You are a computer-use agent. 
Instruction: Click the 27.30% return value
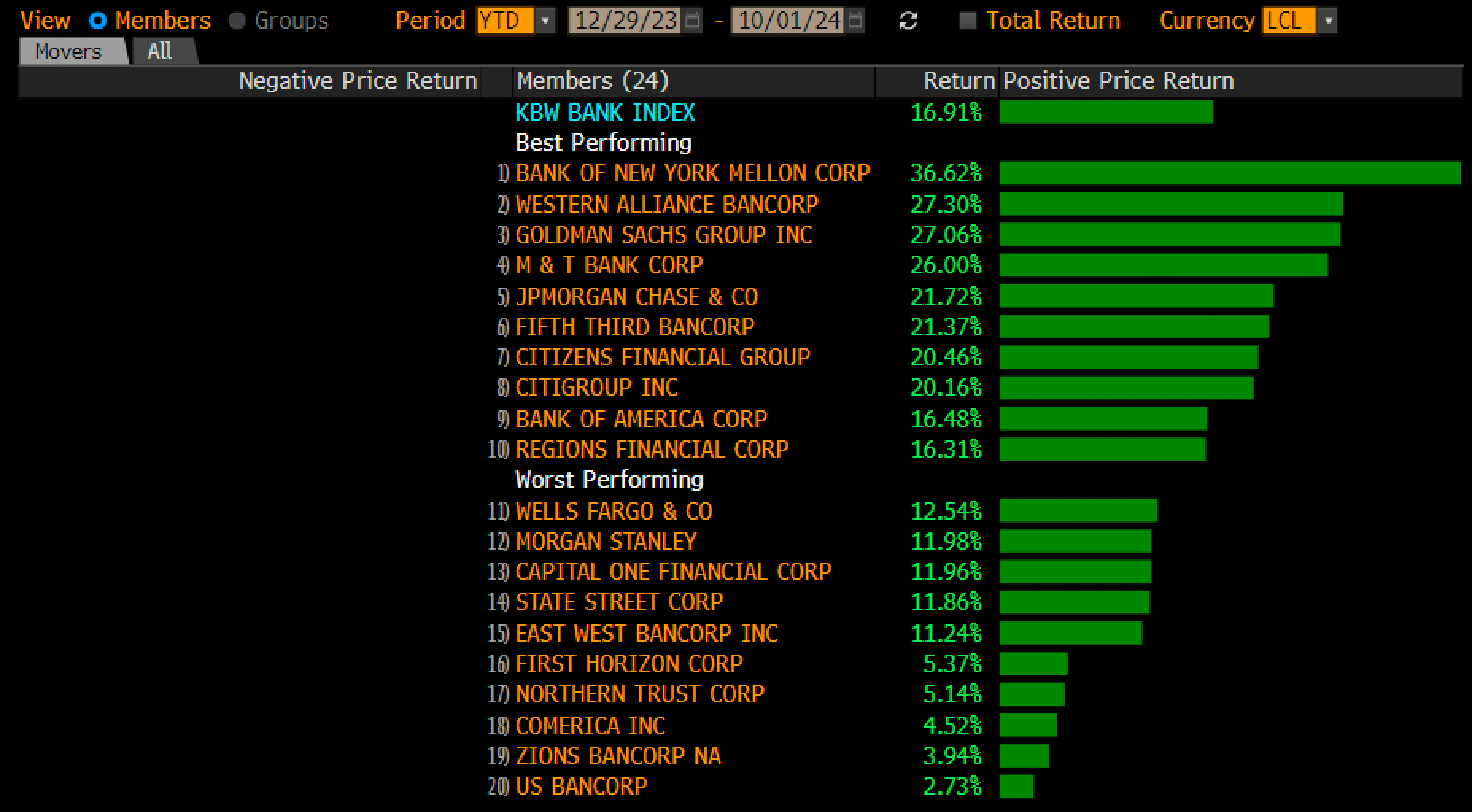[946, 204]
